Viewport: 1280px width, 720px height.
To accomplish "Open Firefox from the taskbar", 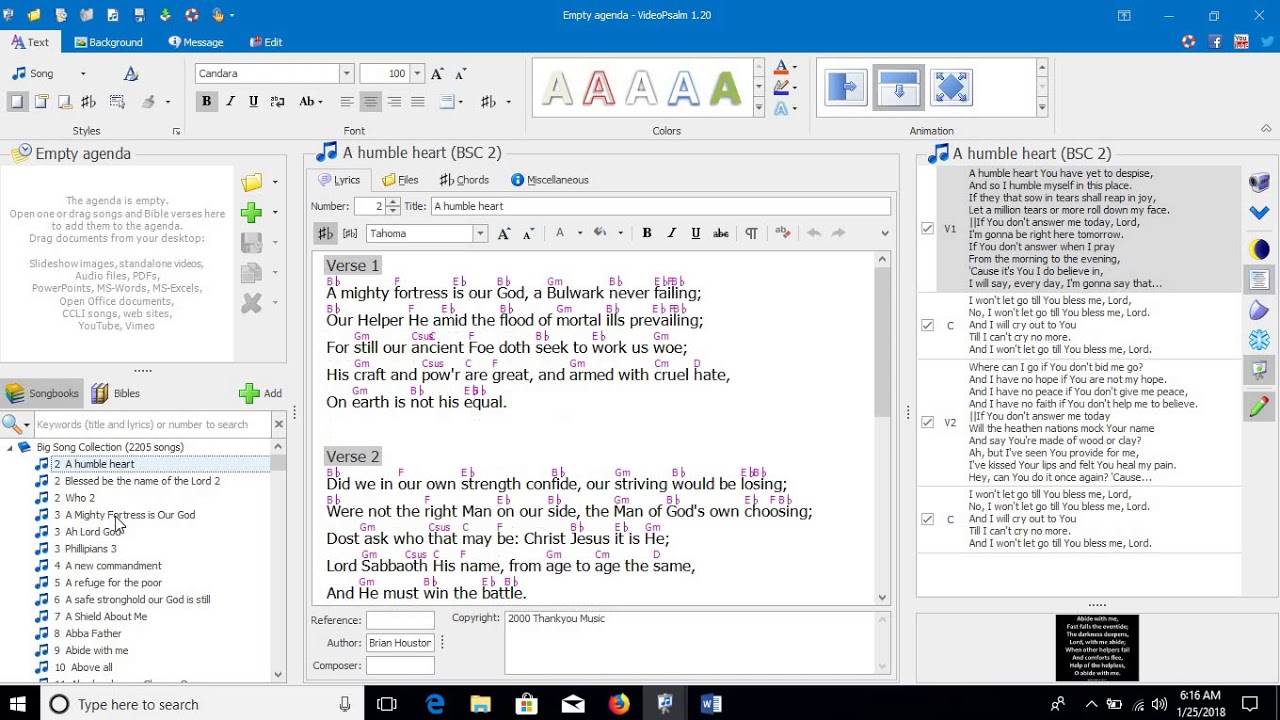I will coord(619,704).
